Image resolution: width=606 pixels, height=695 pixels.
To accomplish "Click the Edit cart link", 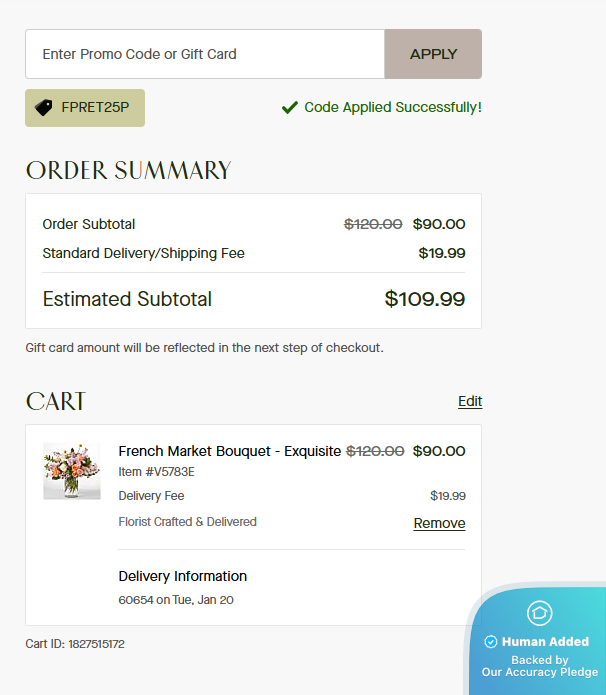I will (470, 401).
